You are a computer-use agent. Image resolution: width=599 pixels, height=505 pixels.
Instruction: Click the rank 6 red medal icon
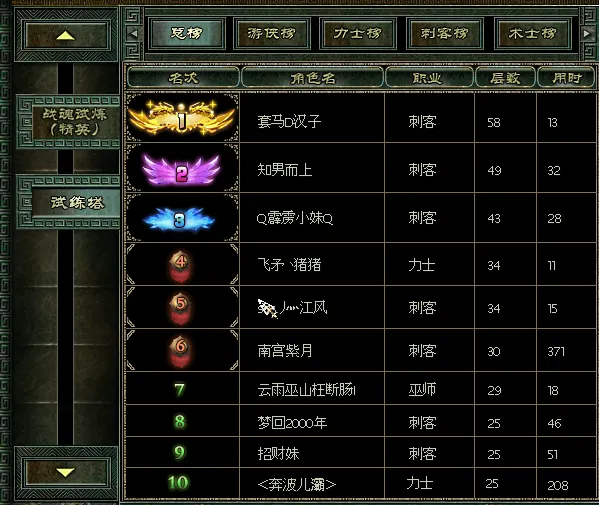click(x=180, y=351)
